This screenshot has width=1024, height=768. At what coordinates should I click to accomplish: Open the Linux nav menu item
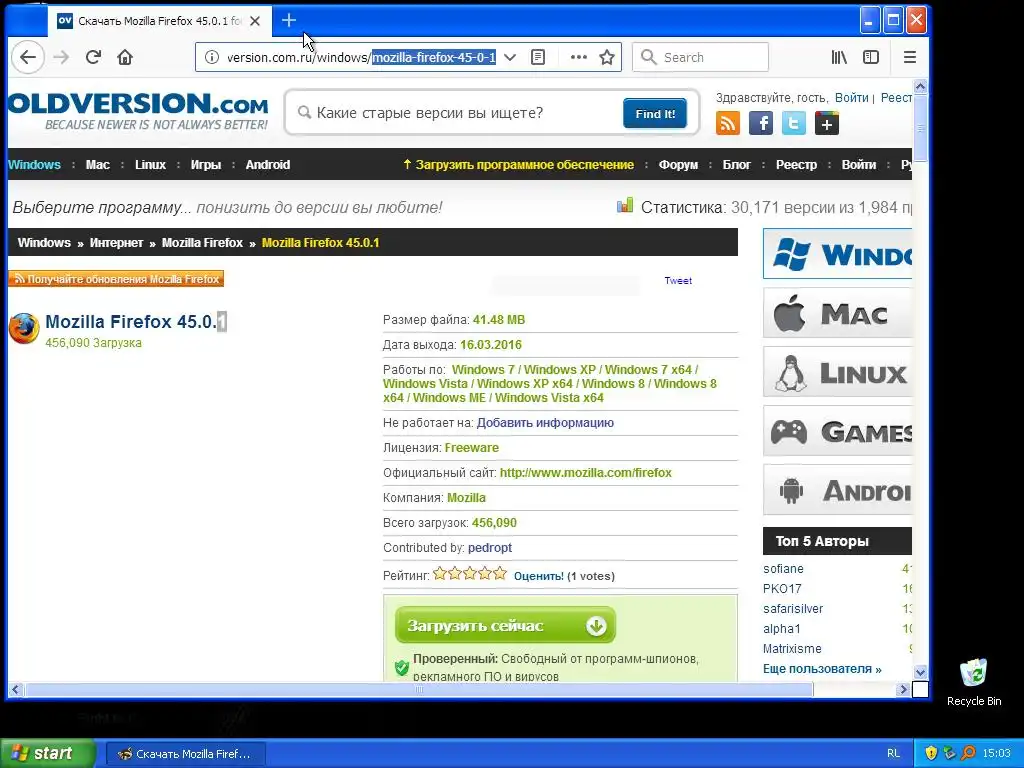pyautogui.click(x=150, y=165)
